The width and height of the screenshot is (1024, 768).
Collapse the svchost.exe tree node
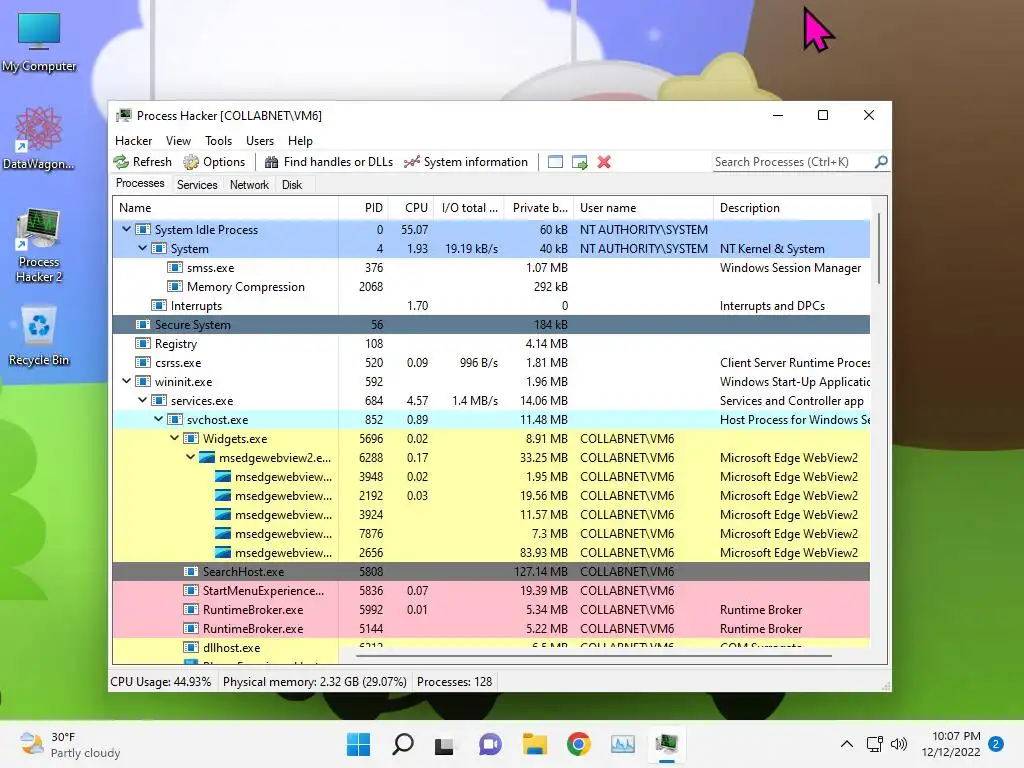tap(159, 419)
